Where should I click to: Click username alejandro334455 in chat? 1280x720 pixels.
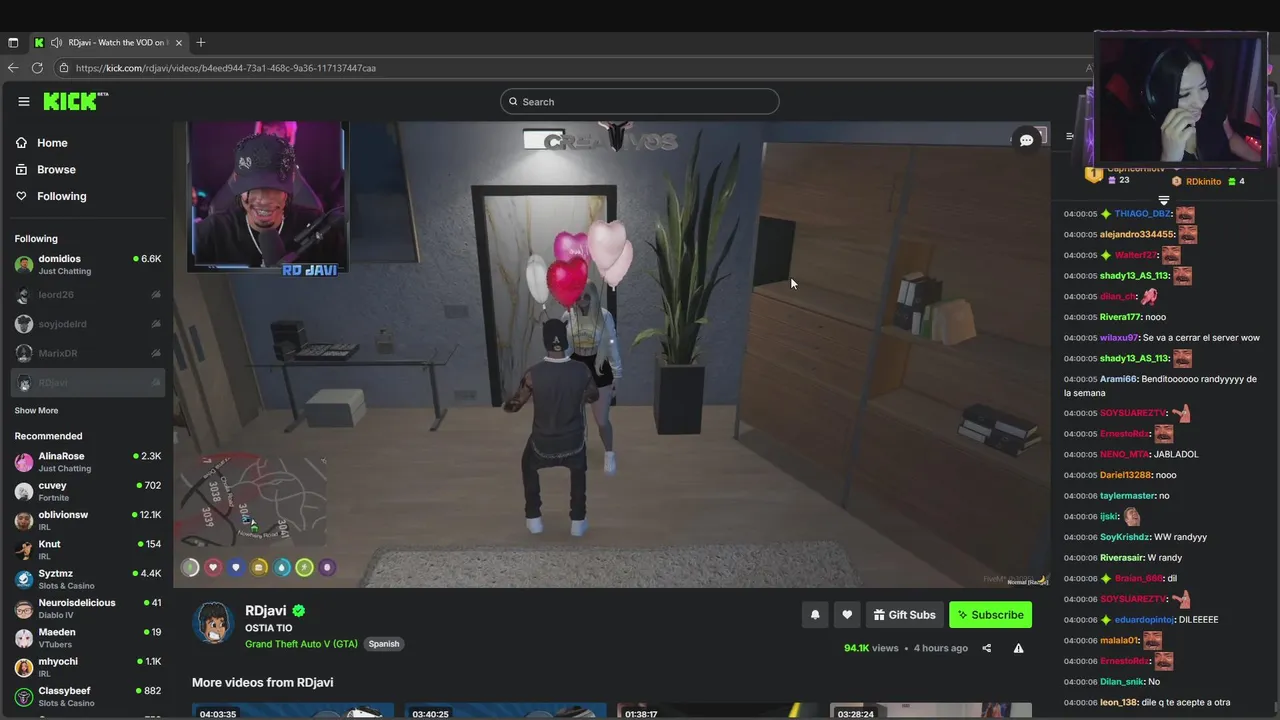click(1136, 235)
